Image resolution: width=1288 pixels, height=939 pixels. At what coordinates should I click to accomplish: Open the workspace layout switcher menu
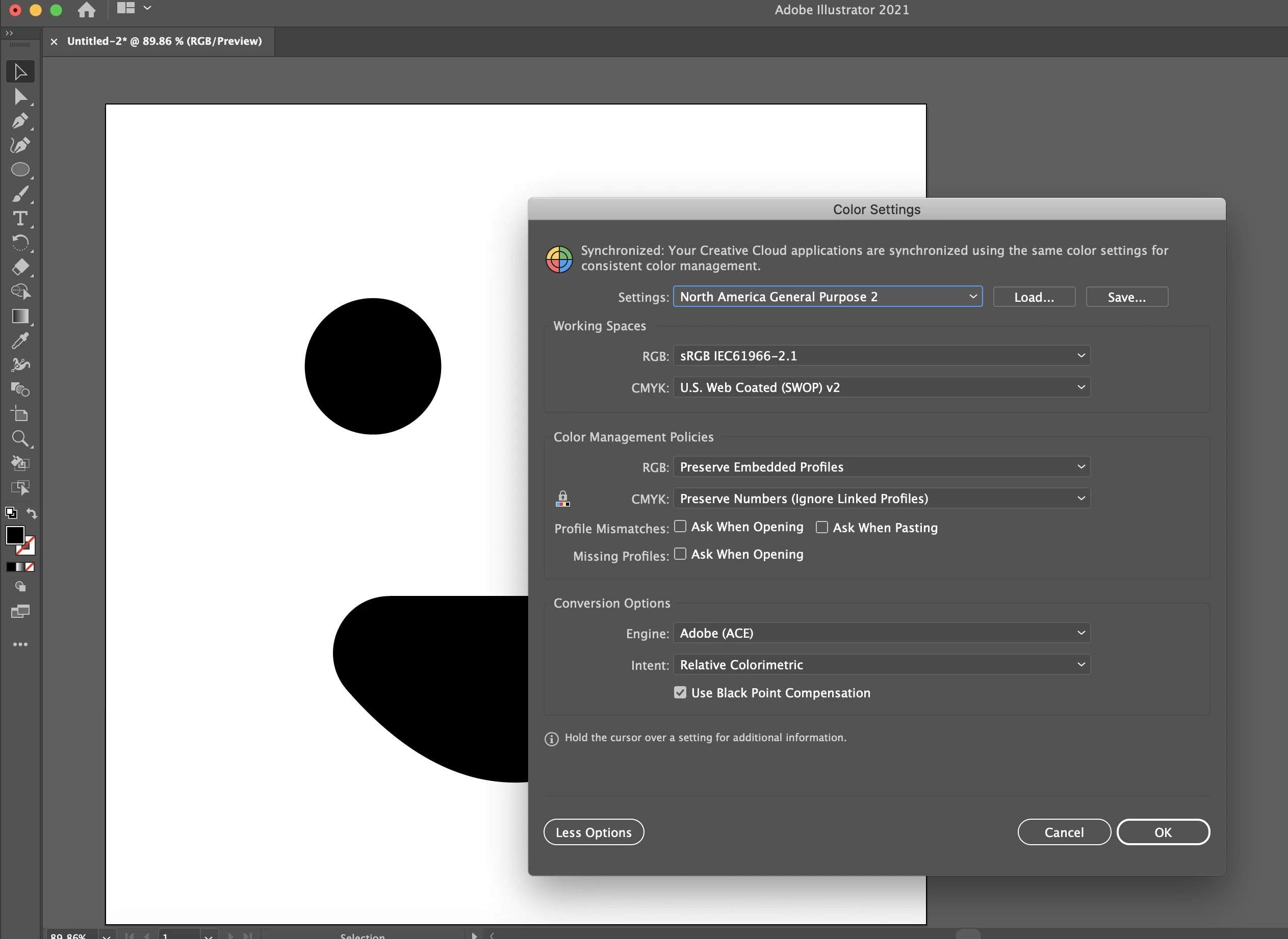click(x=134, y=9)
